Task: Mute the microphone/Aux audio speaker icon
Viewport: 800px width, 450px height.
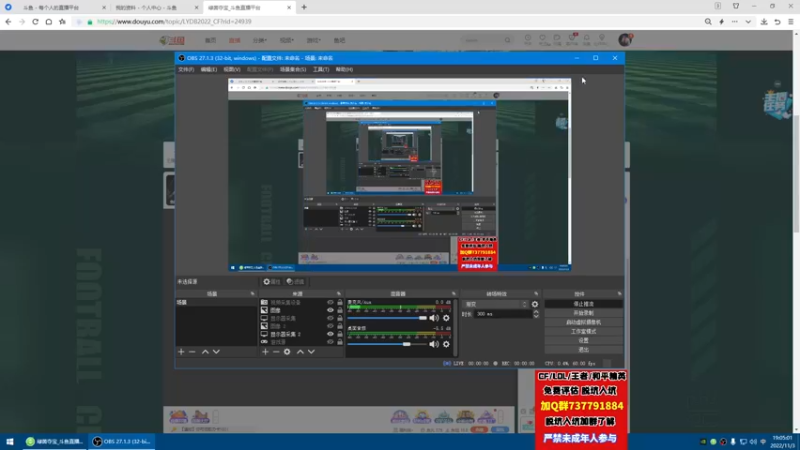Action: [x=434, y=318]
